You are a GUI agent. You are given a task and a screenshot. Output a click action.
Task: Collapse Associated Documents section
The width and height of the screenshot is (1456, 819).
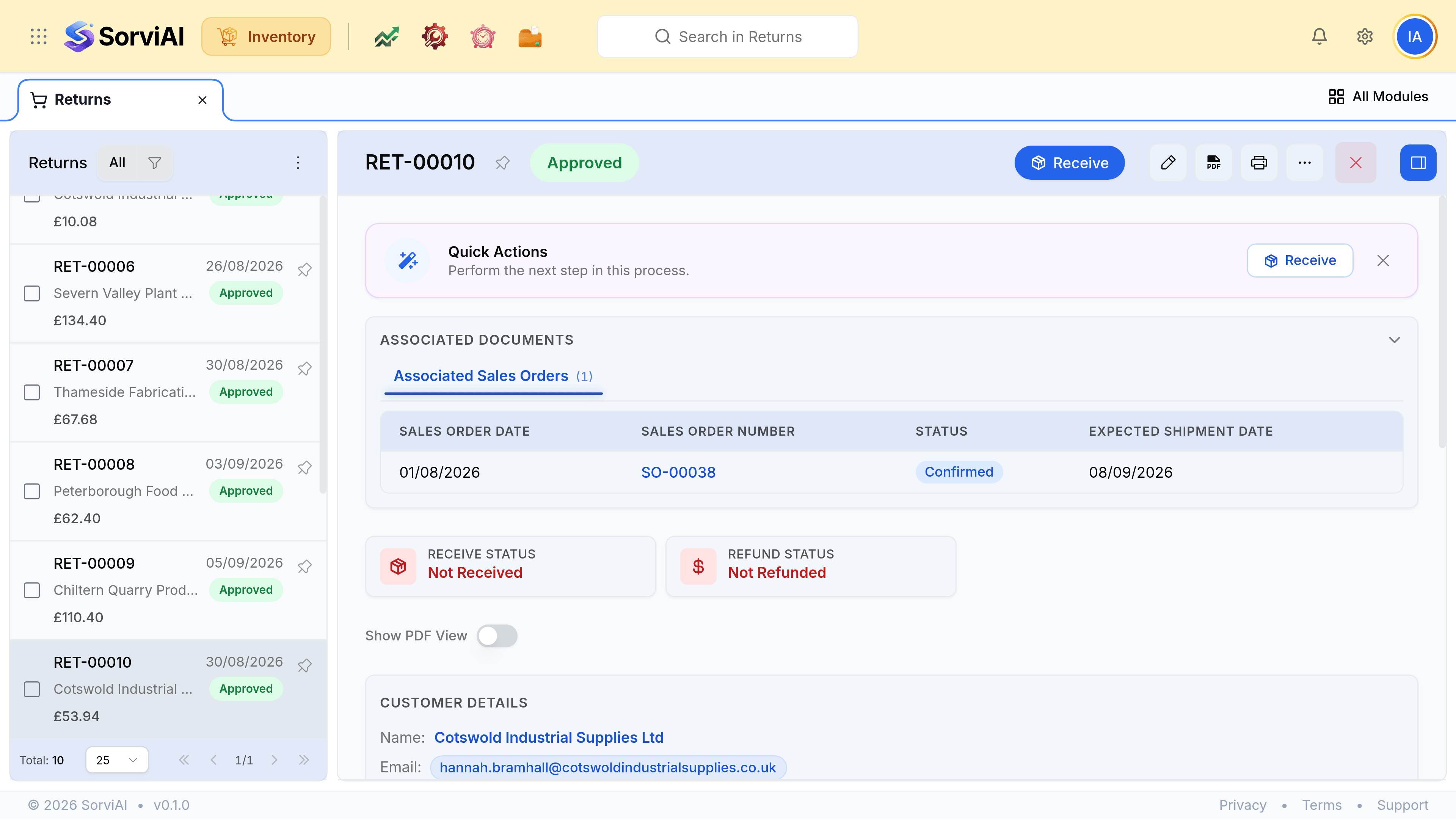(1395, 340)
